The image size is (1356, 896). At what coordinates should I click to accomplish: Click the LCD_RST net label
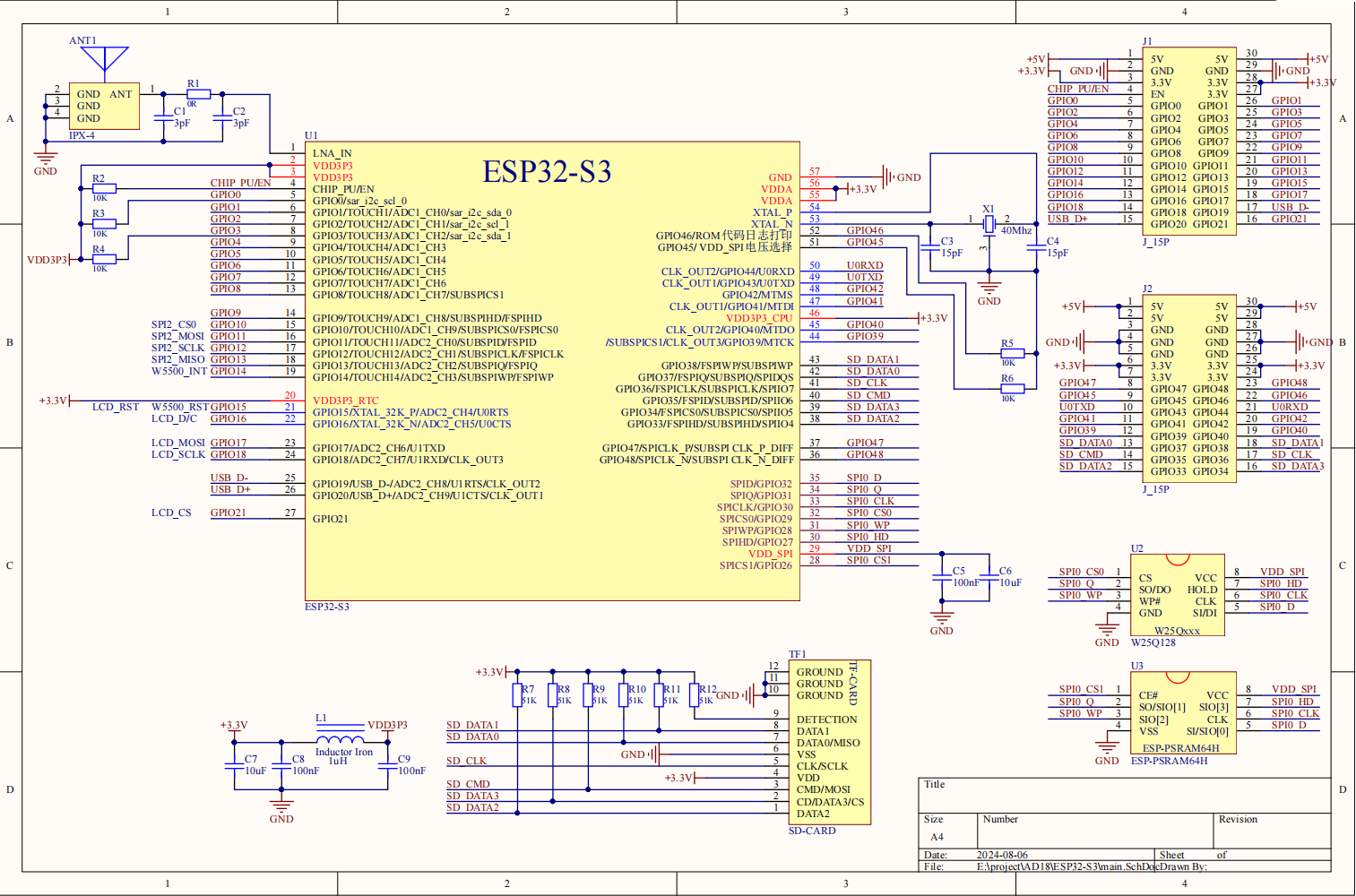click(116, 407)
